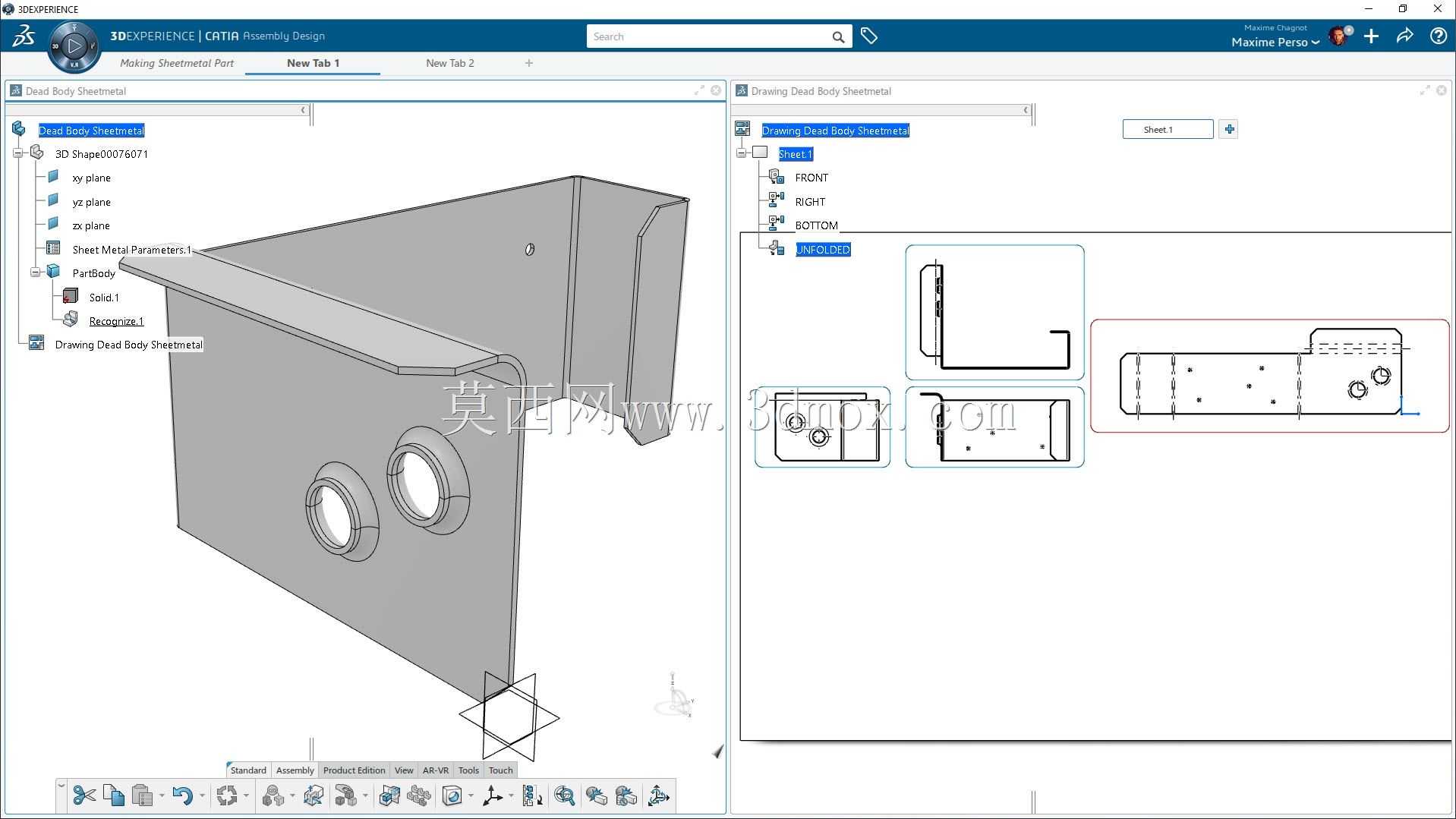Click the Copy tool in toolbar
The width and height of the screenshot is (1456, 819).
pyautogui.click(x=114, y=795)
